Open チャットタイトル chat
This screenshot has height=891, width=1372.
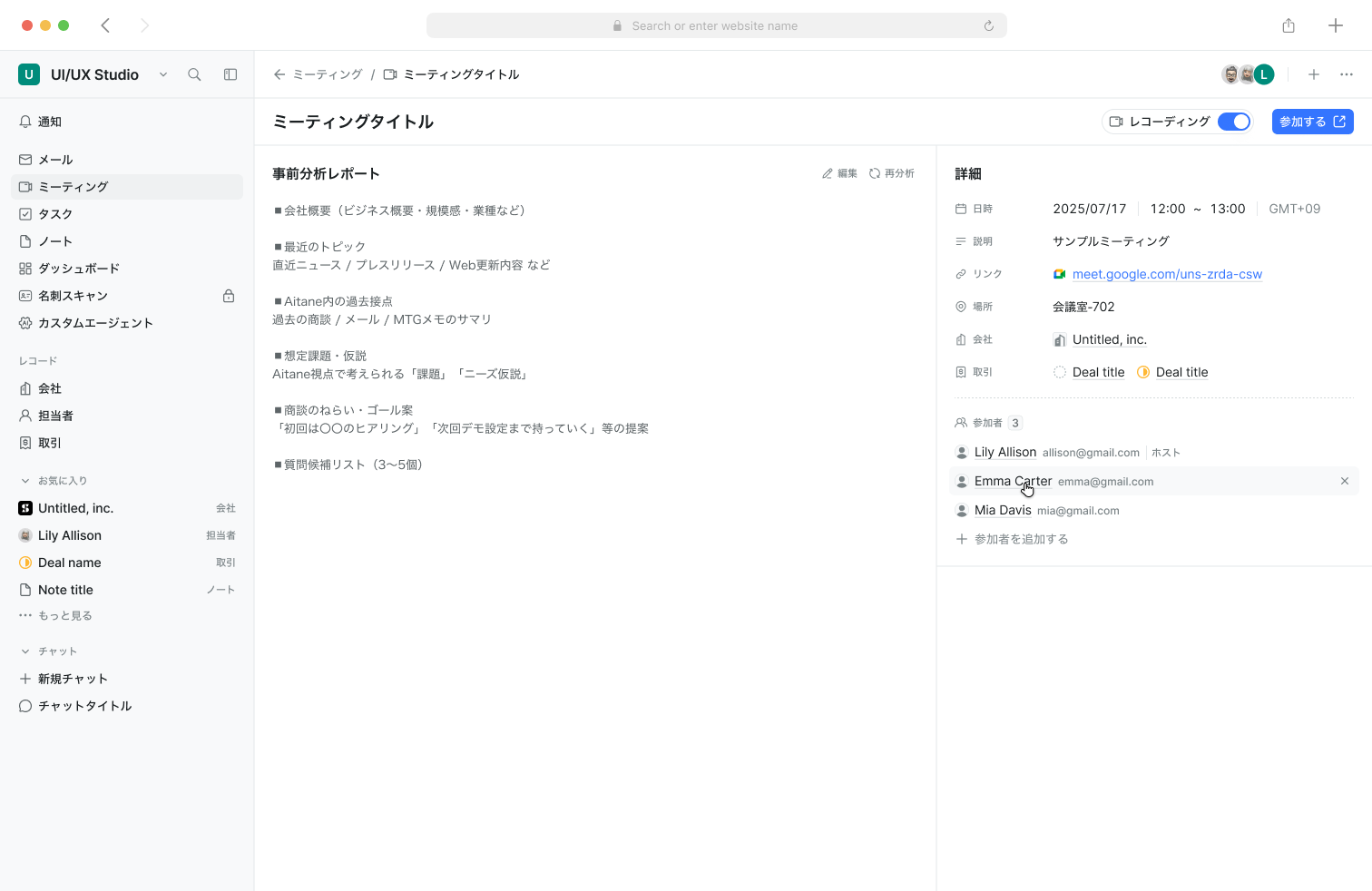(127, 706)
